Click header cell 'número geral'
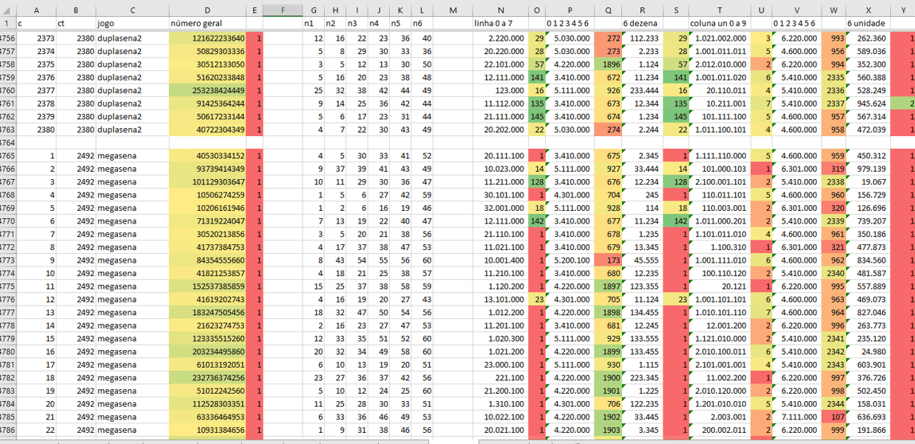 (207, 23)
